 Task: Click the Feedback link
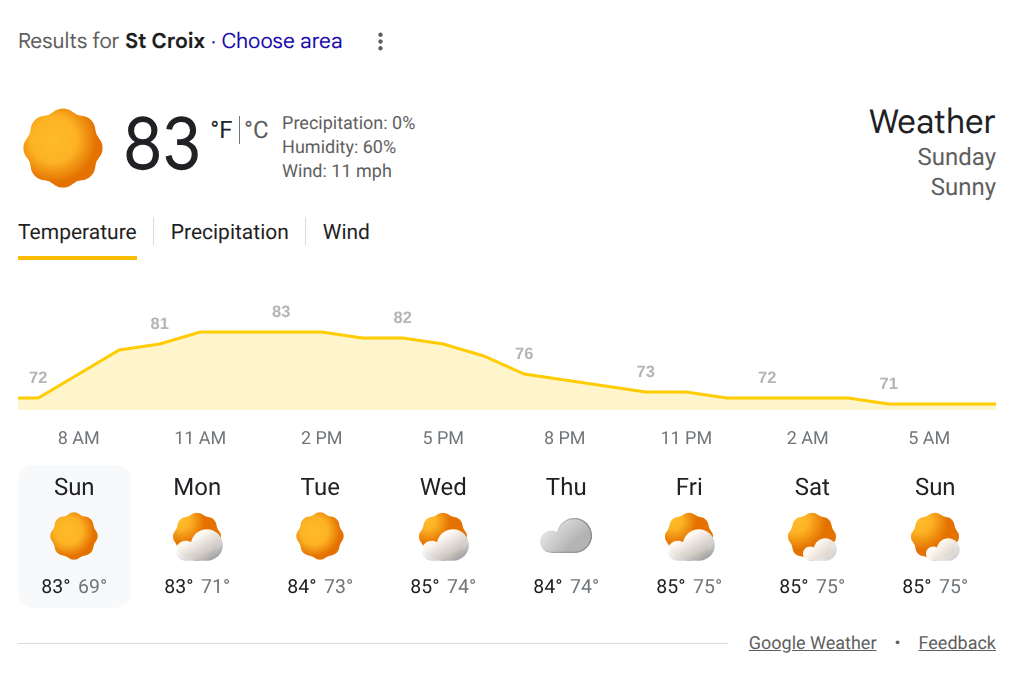(x=957, y=643)
